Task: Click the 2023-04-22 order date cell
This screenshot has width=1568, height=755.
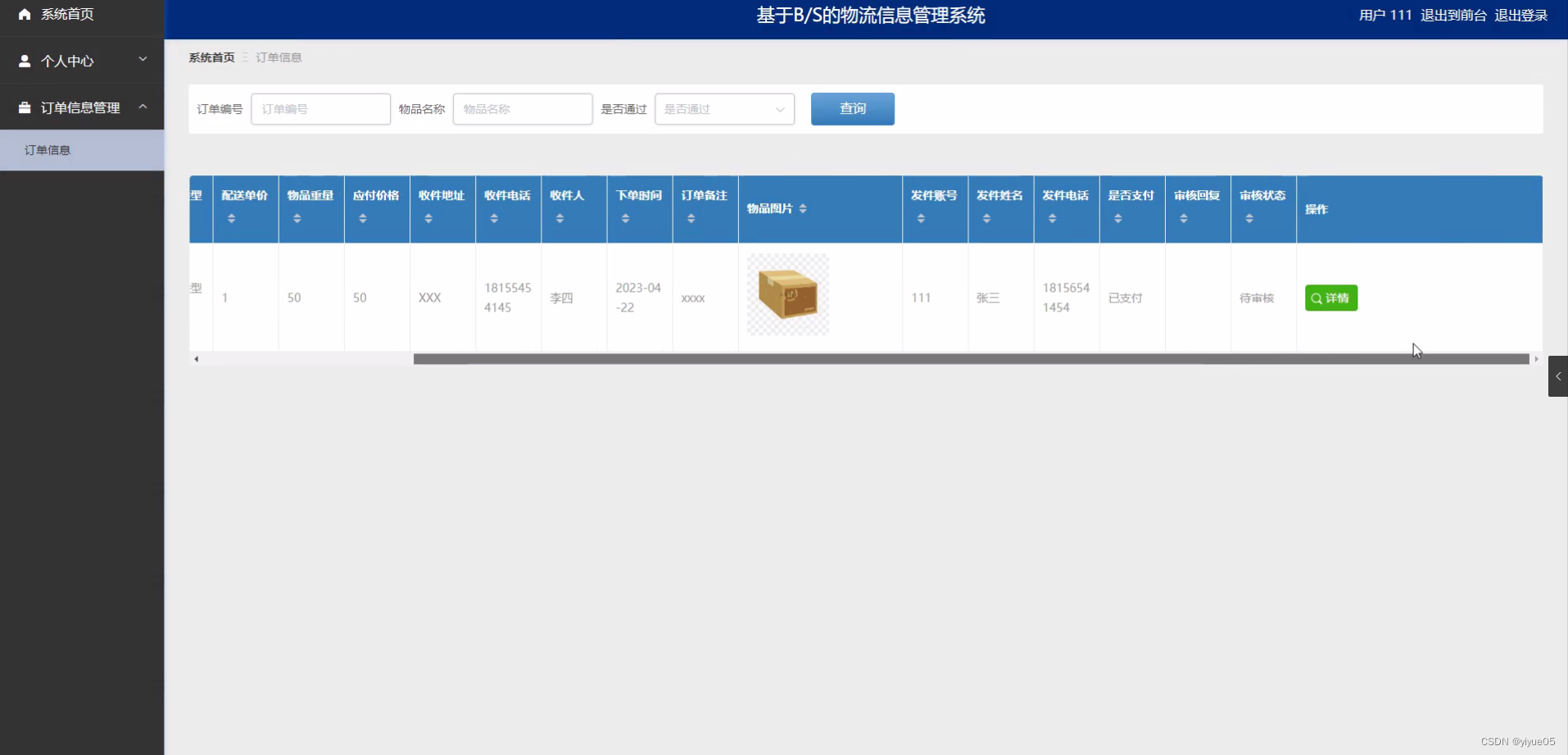Action: (638, 298)
